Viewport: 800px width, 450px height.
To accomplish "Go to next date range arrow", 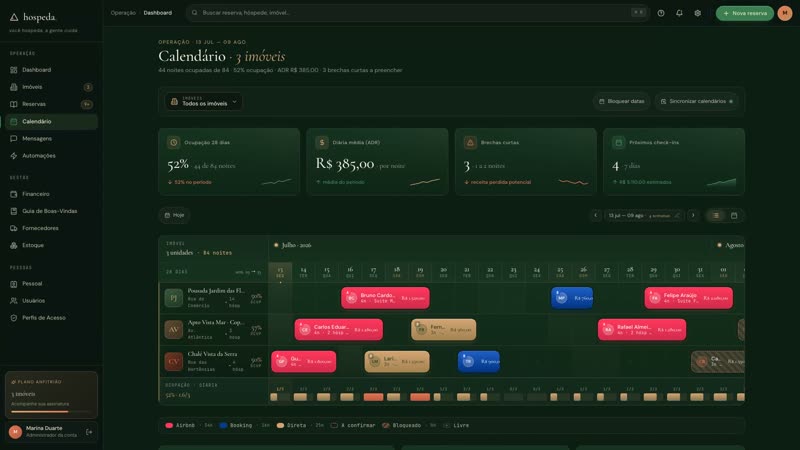I will [x=693, y=216].
